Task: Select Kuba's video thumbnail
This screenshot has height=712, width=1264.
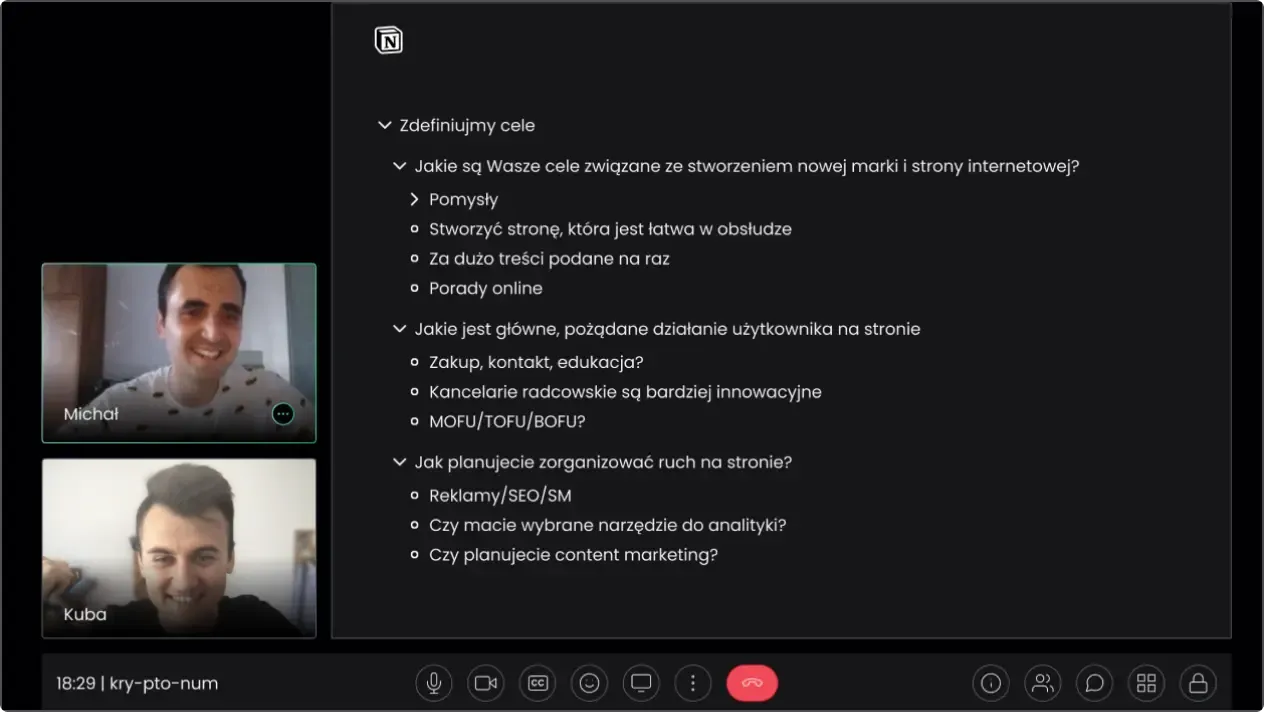Action: (x=179, y=547)
